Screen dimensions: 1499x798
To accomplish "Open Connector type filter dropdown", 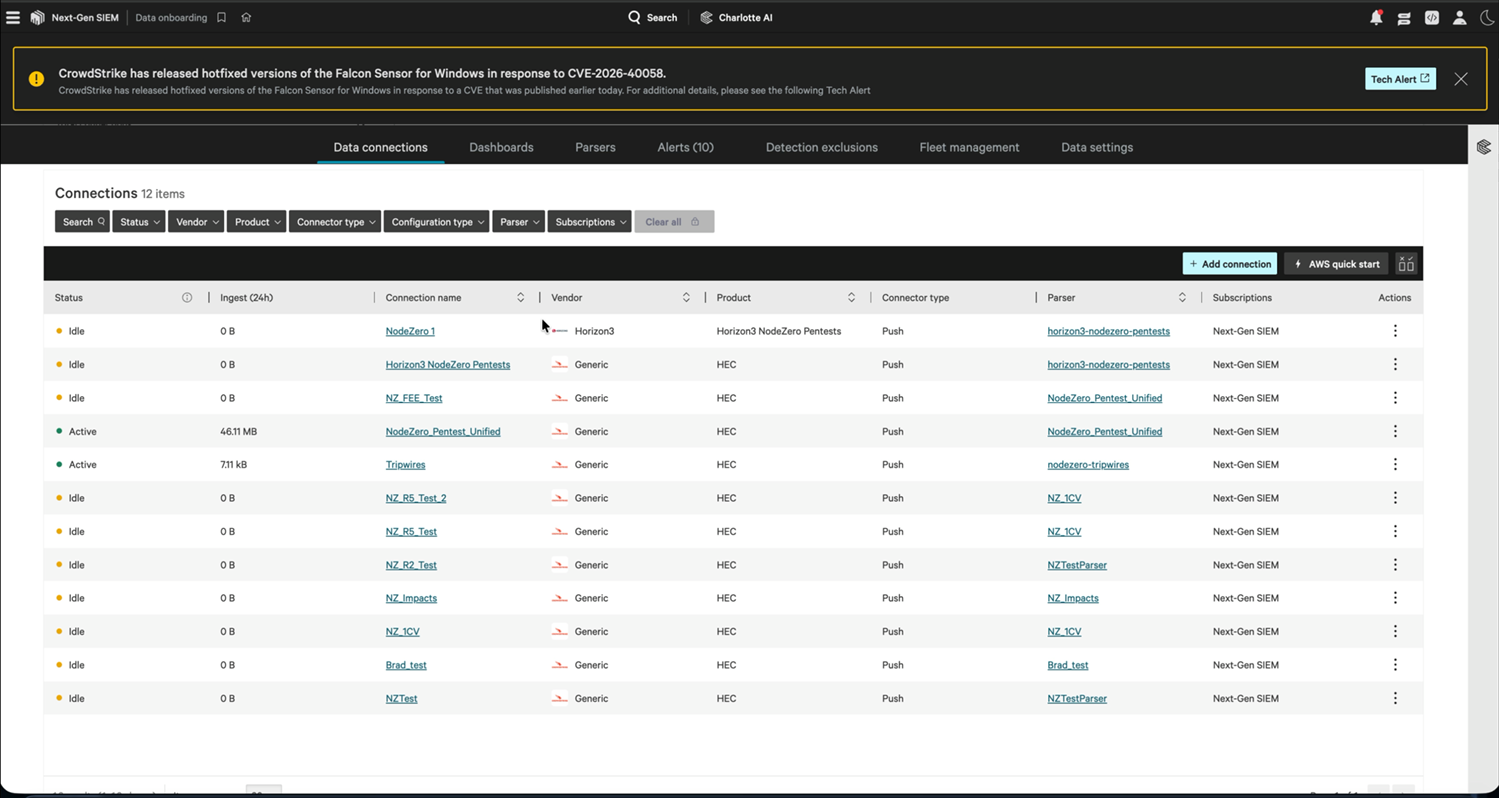I will coord(335,222).
